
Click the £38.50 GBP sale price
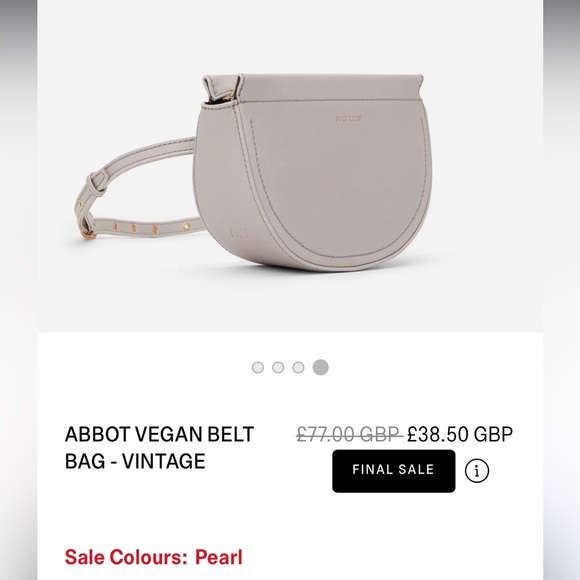[460, 434]
